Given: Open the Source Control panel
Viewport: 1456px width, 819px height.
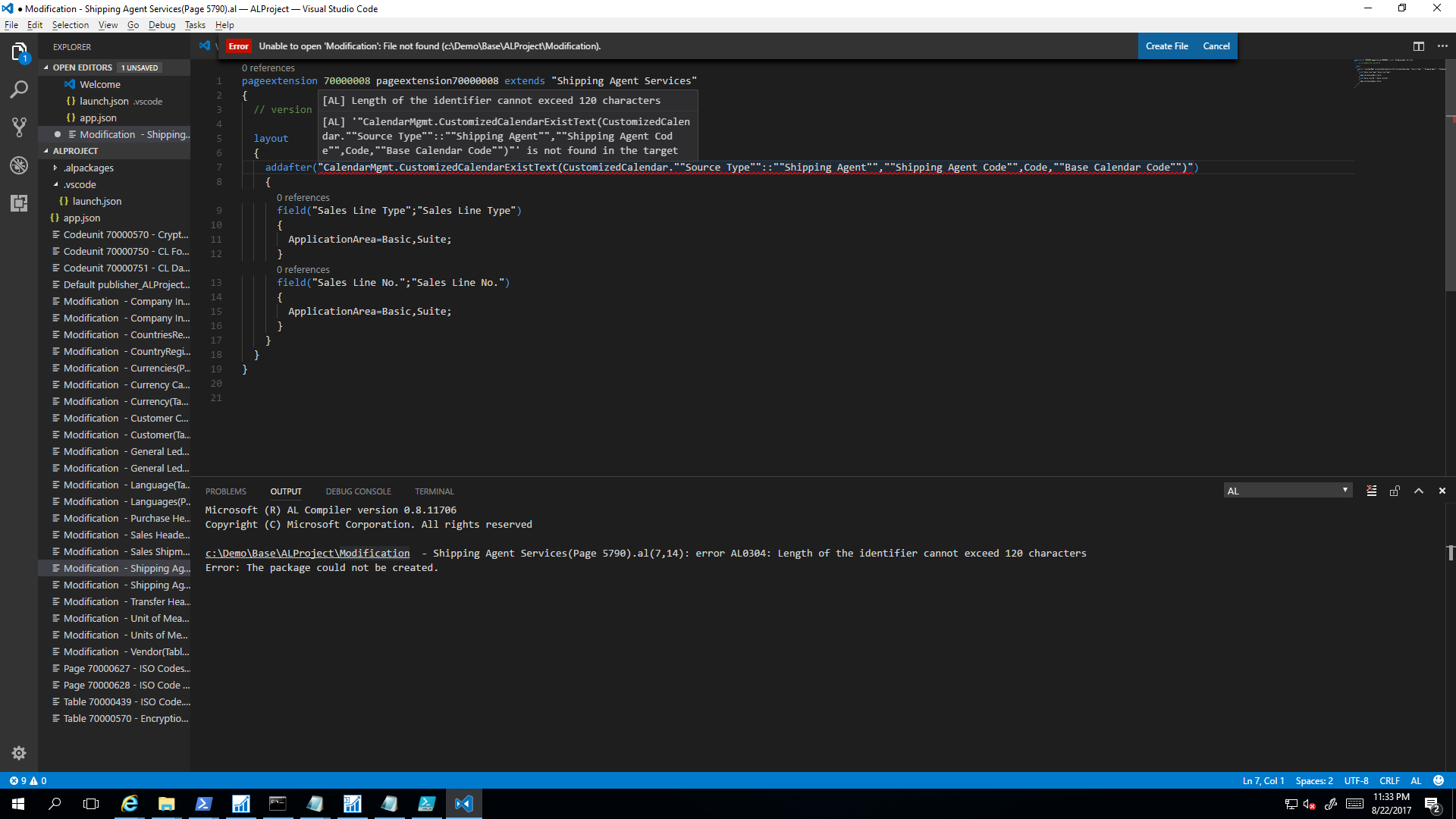Looking at the screenshot, I should tap(19, 127).
